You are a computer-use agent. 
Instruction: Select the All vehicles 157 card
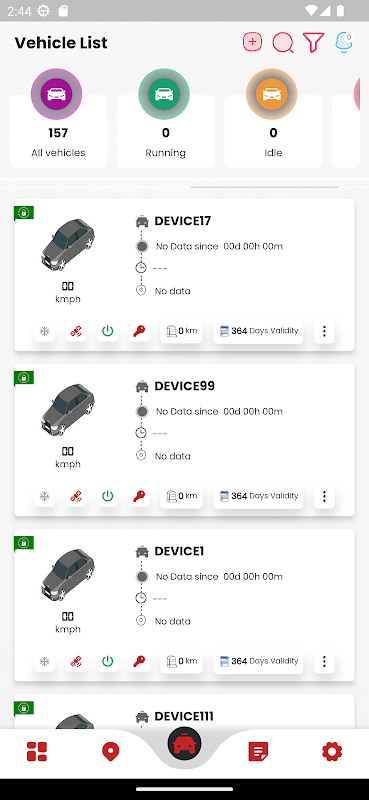58,131
